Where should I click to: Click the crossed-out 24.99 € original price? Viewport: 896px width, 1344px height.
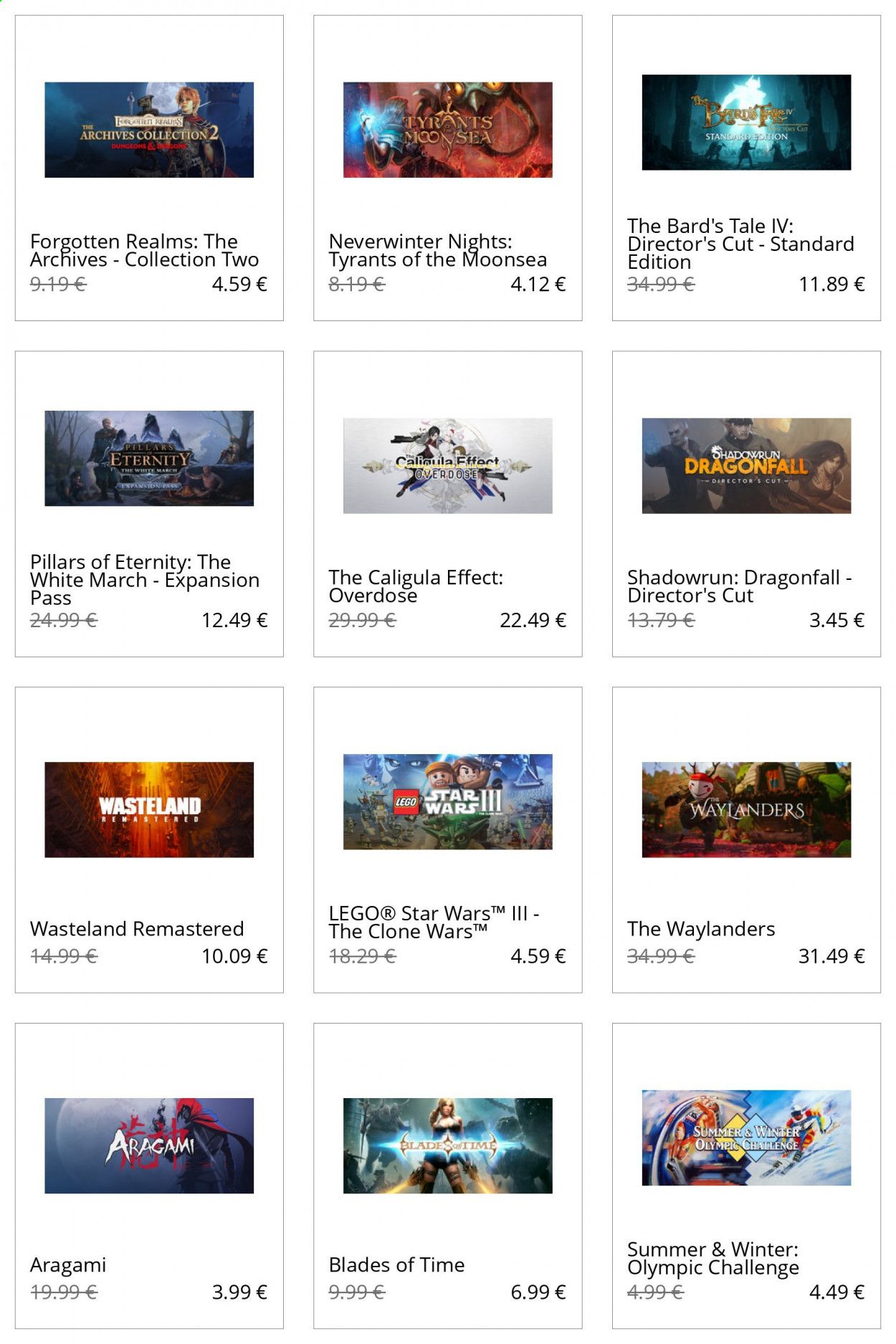tap(64, 620)
